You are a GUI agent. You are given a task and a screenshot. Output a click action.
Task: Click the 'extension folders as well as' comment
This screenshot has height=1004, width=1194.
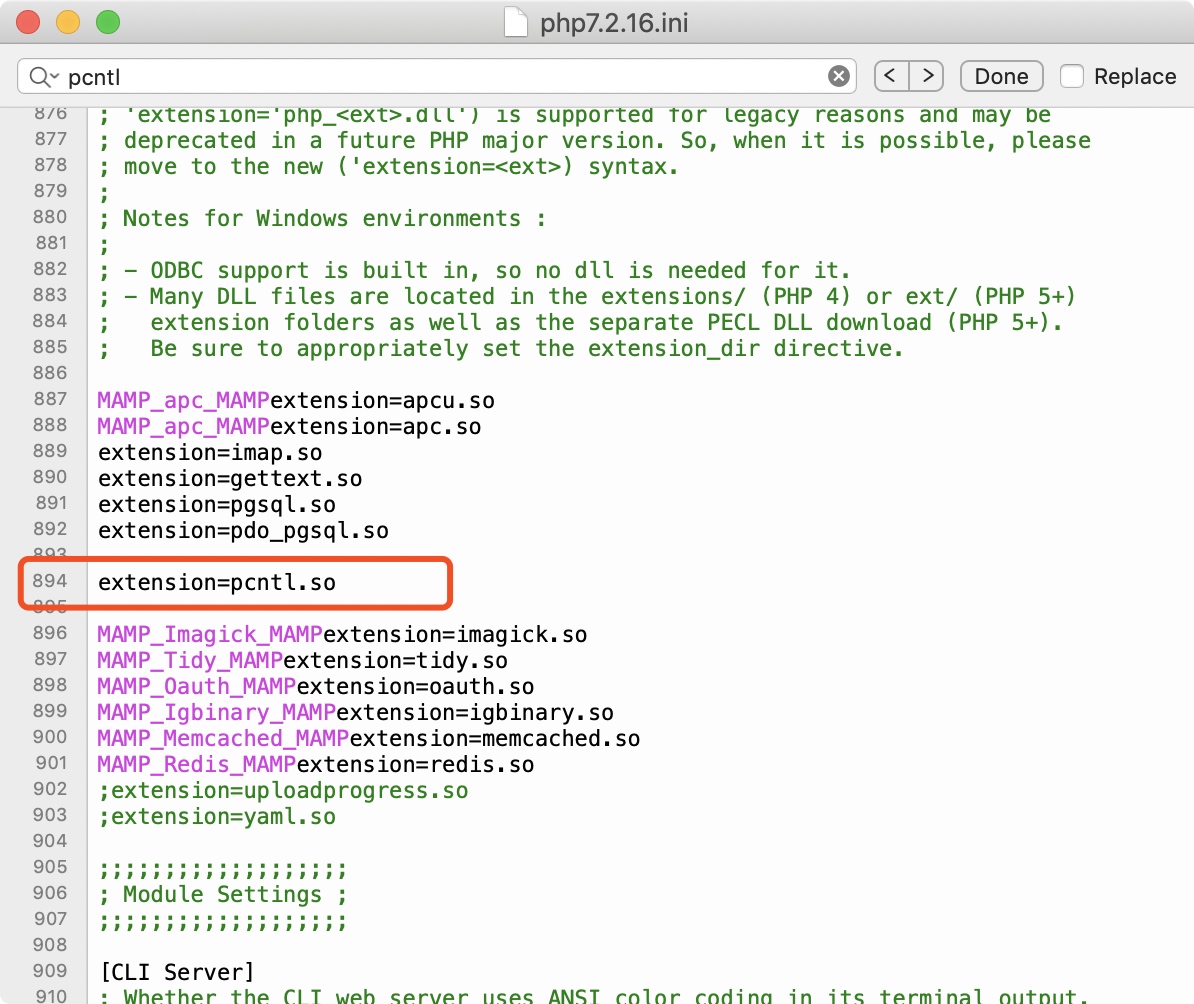pos(580,322)
